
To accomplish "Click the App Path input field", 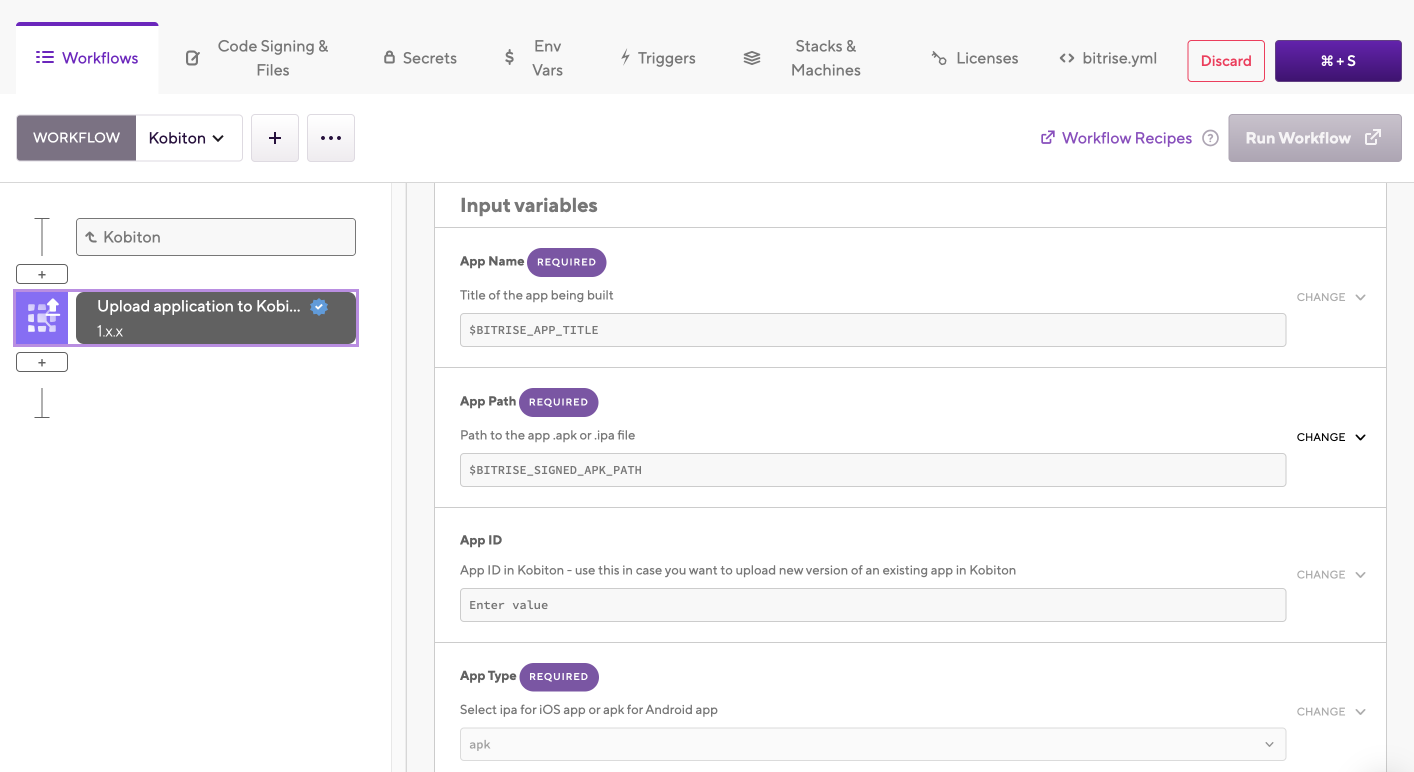I will coord(873,470).
